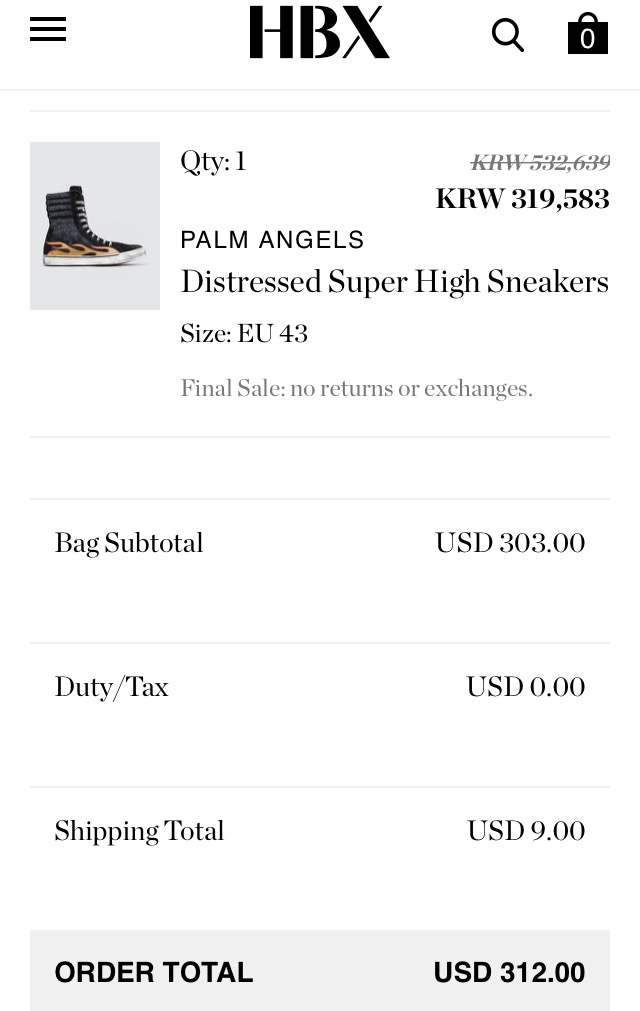Viewport: 640px width, 1011px height.
Task: Open the shopping bag icon
Action: coord(587,34)
